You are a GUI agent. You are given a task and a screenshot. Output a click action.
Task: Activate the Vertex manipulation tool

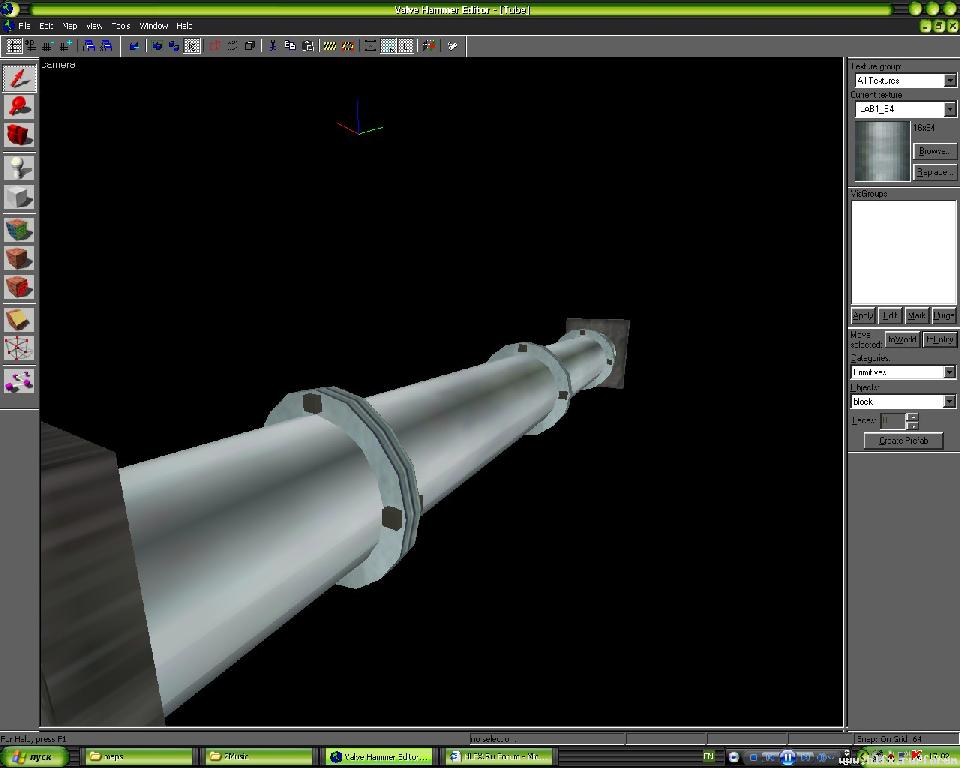[19, 348]
